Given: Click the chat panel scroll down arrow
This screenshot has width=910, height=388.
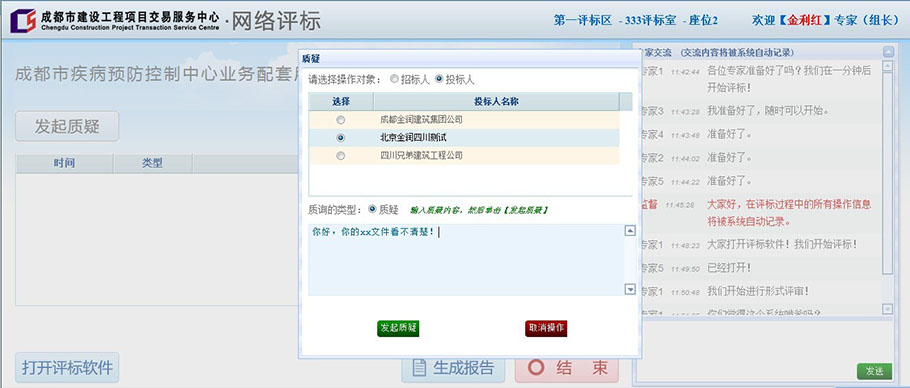Looking at the screenshot, I should tap(887, 309).
